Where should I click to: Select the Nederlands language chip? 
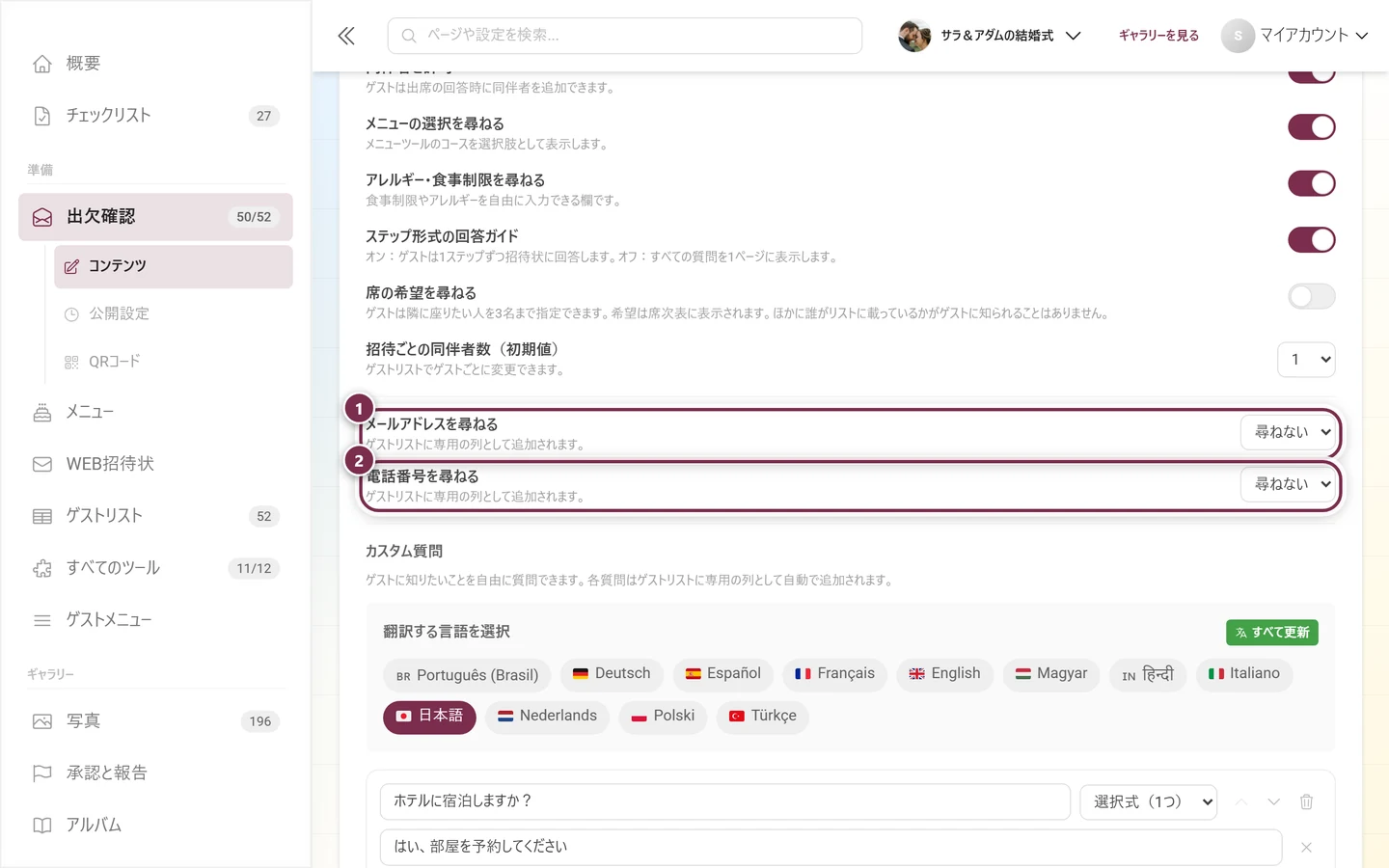(x=547, y=717)
